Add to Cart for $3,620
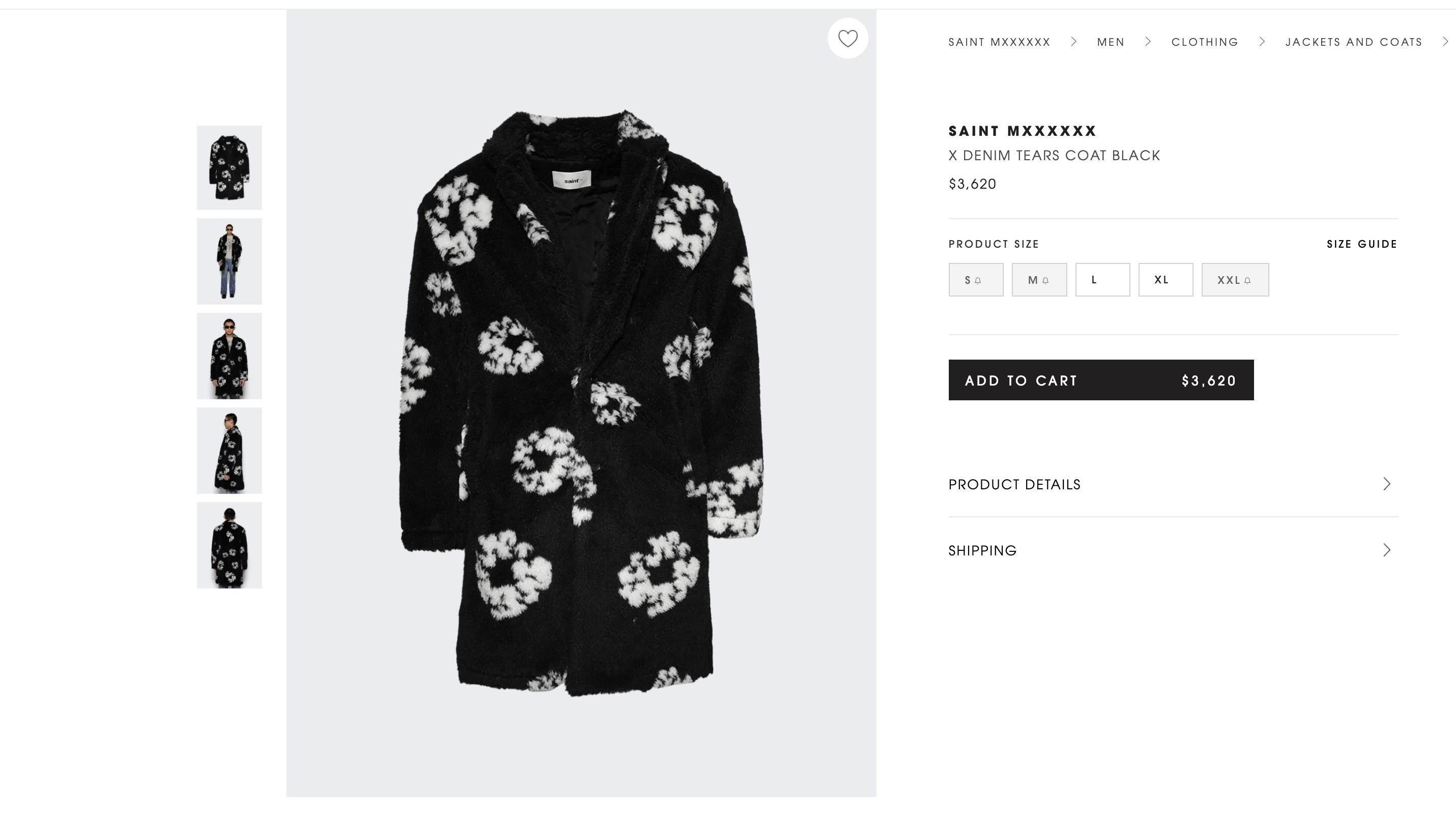 point(1100,380)
